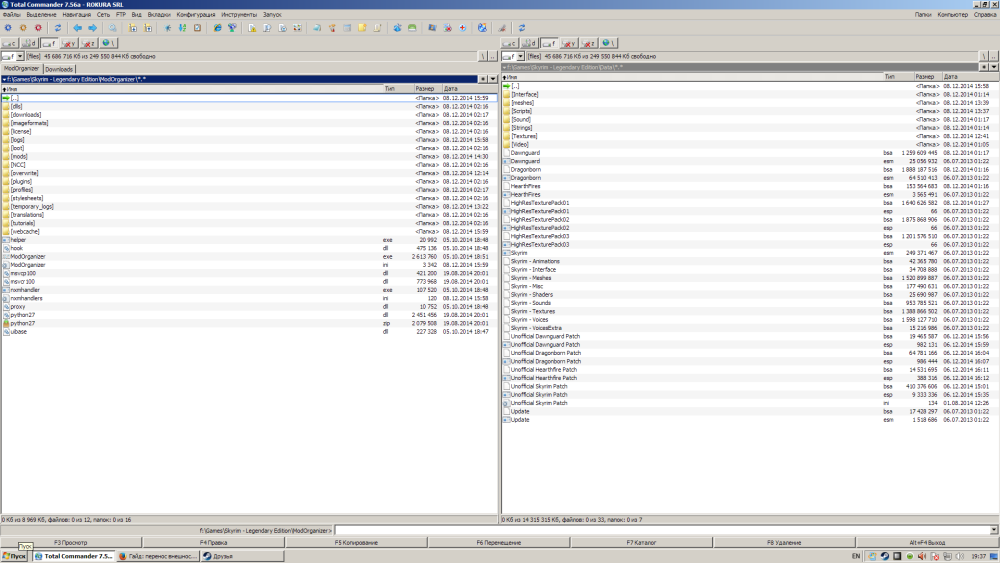Click F4 Правка button
Viewport: 1000px width, 563px height.
(x=214, y=543)
